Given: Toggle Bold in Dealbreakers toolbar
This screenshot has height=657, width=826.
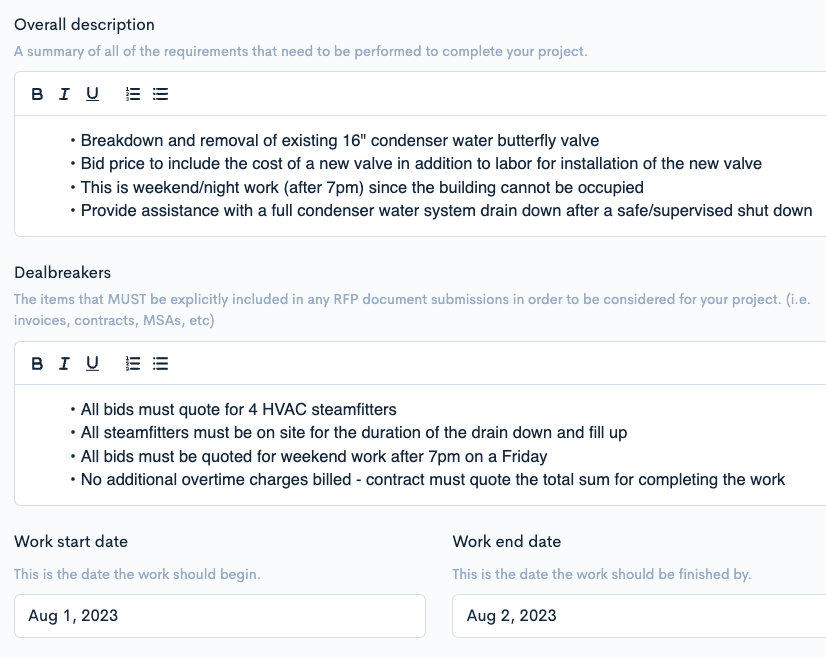Looking at the screenshot, I should pos(37,364).
